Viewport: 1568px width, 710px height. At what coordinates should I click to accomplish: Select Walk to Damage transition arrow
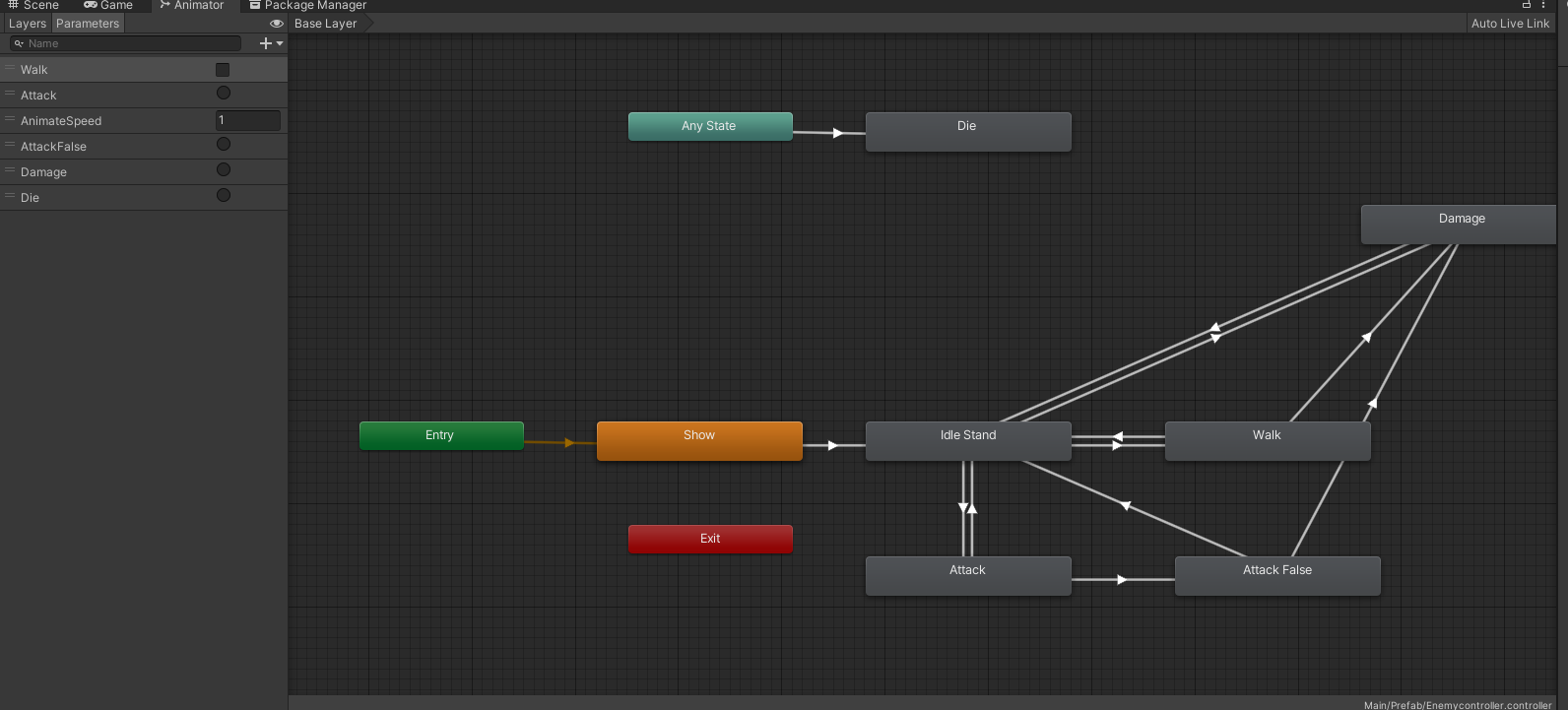tap(1366, 338)
